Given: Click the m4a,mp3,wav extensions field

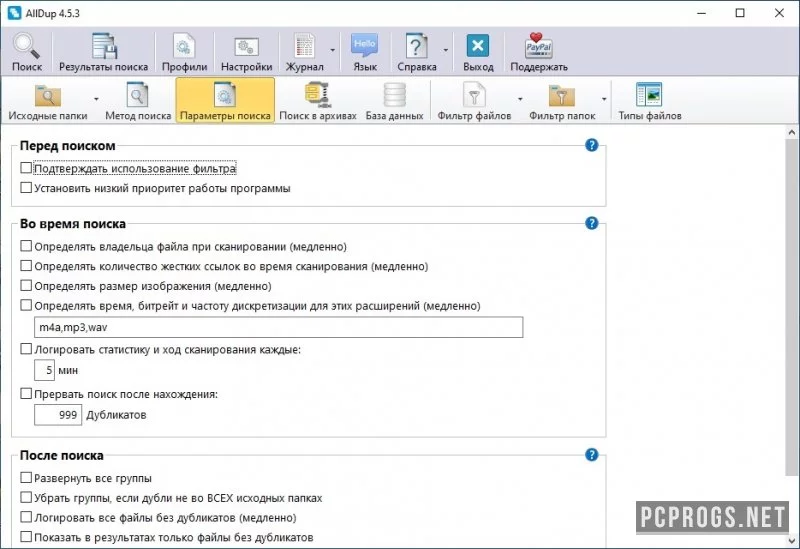Looking at the screenshot, I should 279,327.
